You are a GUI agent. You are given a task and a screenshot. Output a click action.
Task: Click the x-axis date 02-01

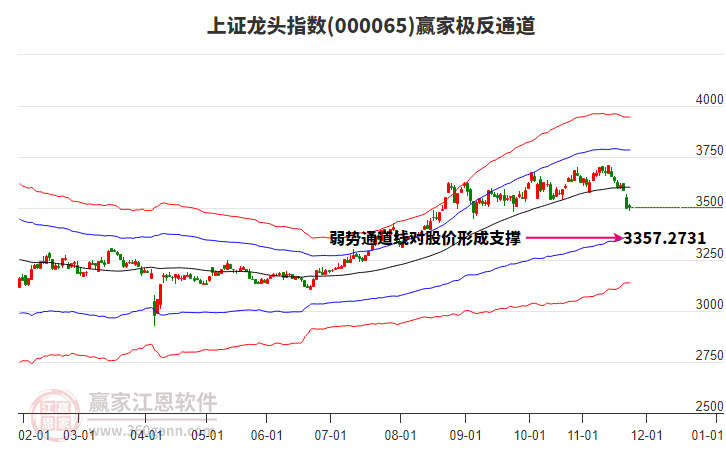[34, 436]
